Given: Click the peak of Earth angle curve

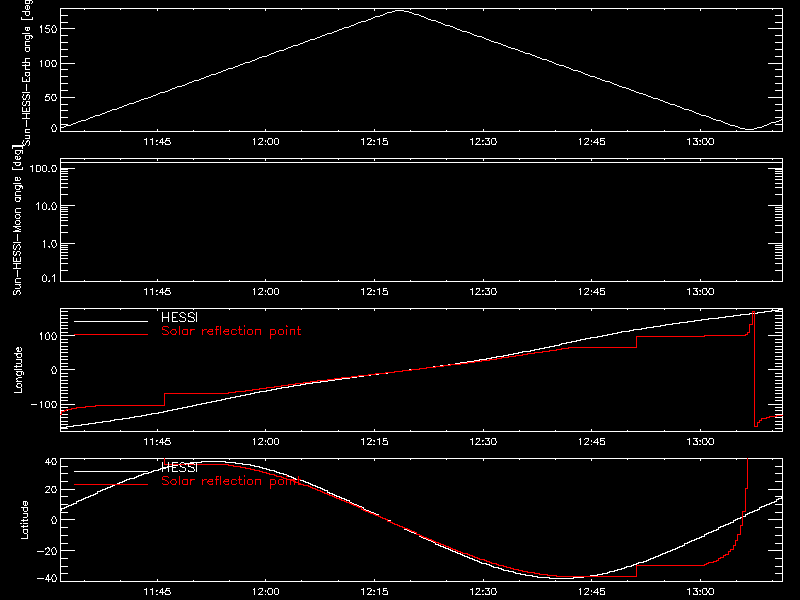Looking at the screenshot, I should (x=399, y=10).
